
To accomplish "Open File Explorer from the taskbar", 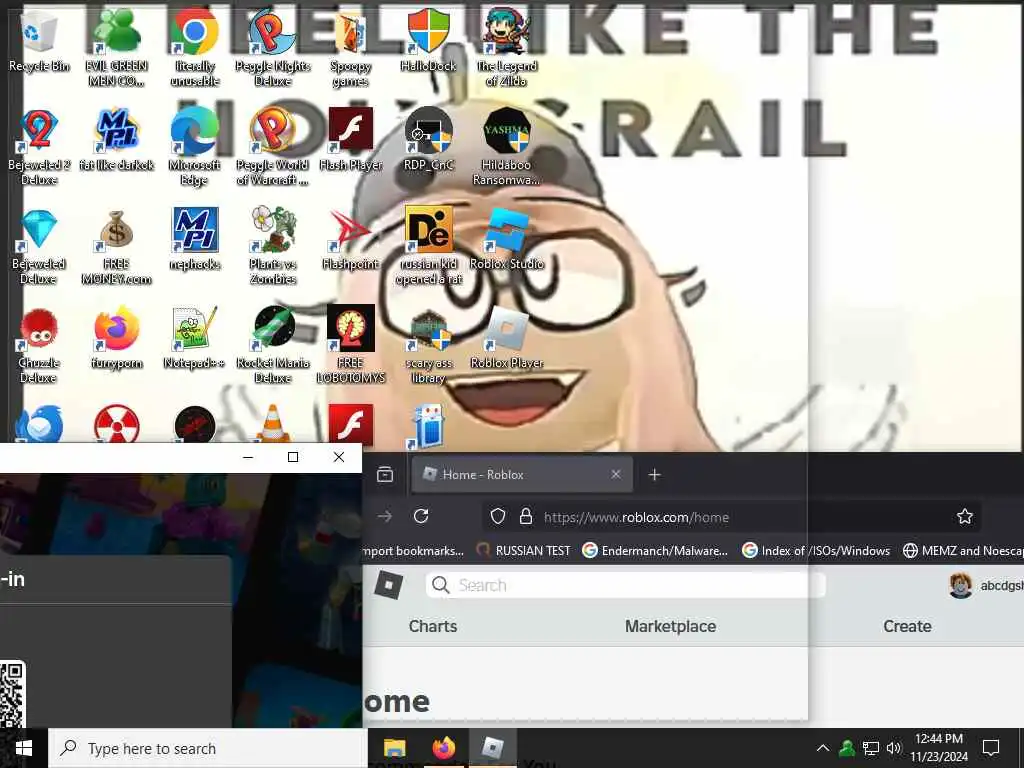I will [x=394, y=748].
